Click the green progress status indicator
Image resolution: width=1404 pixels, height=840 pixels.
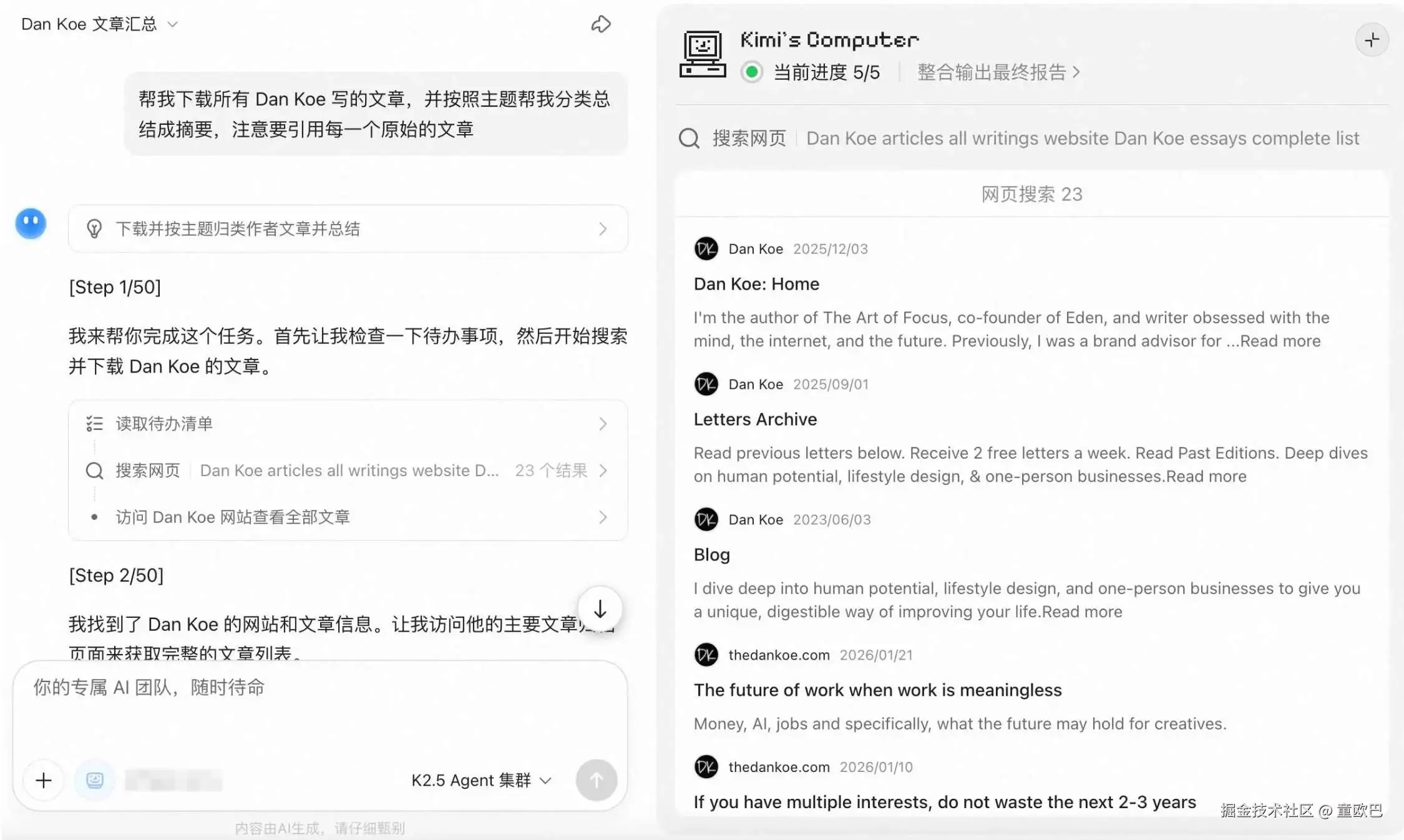(x=752, y=72)
